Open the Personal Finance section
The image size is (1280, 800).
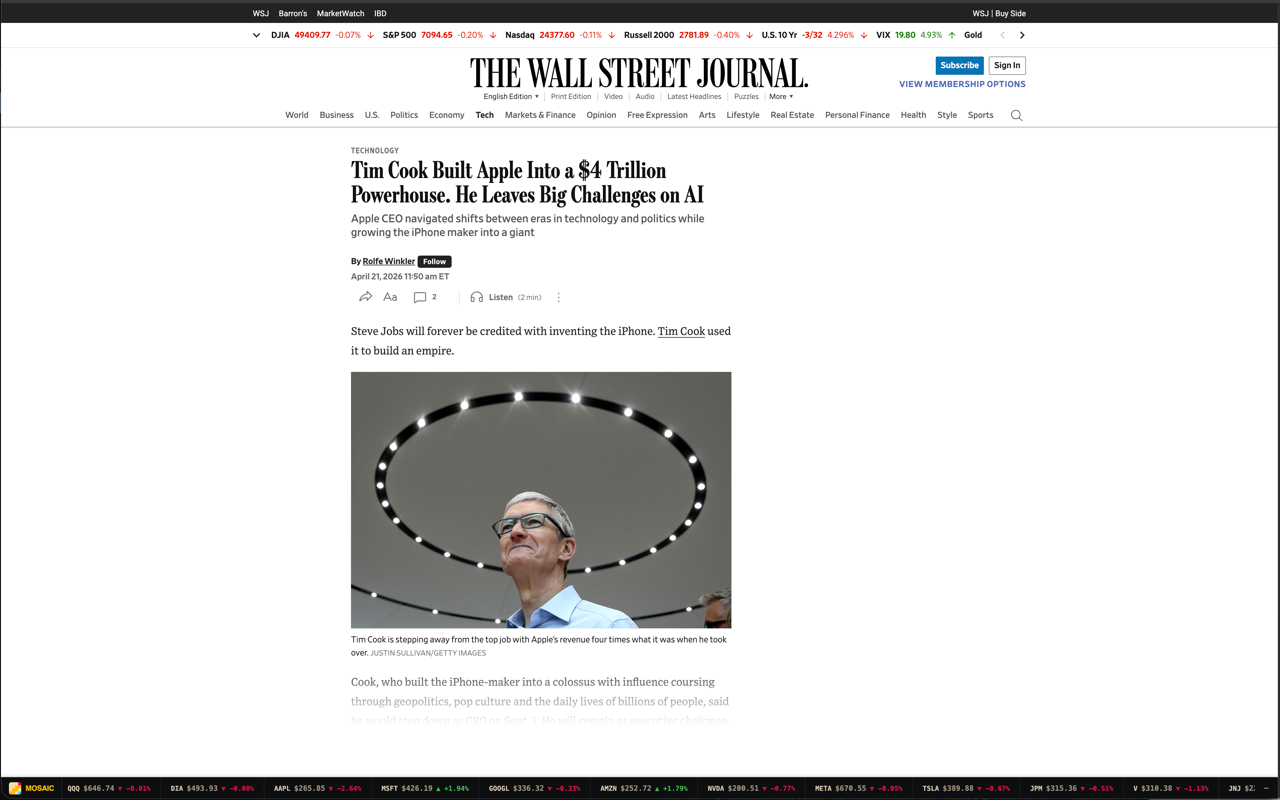(x=857, y=115)
